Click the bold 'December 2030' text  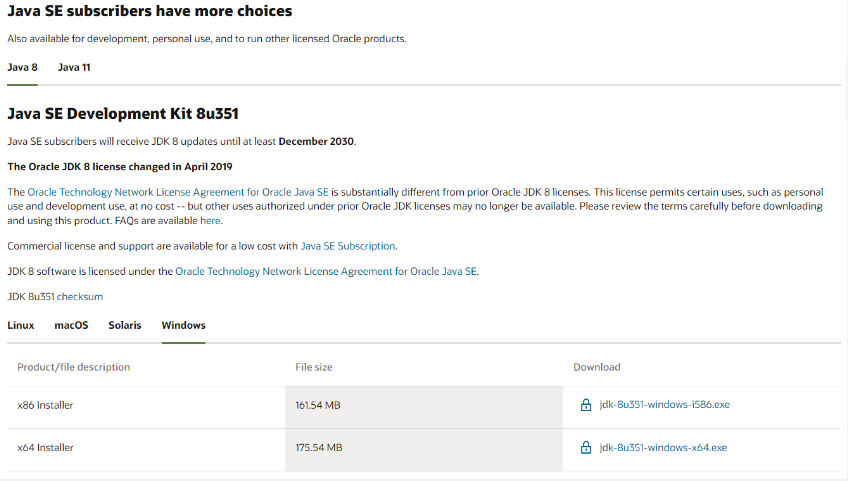click(316, 141)
